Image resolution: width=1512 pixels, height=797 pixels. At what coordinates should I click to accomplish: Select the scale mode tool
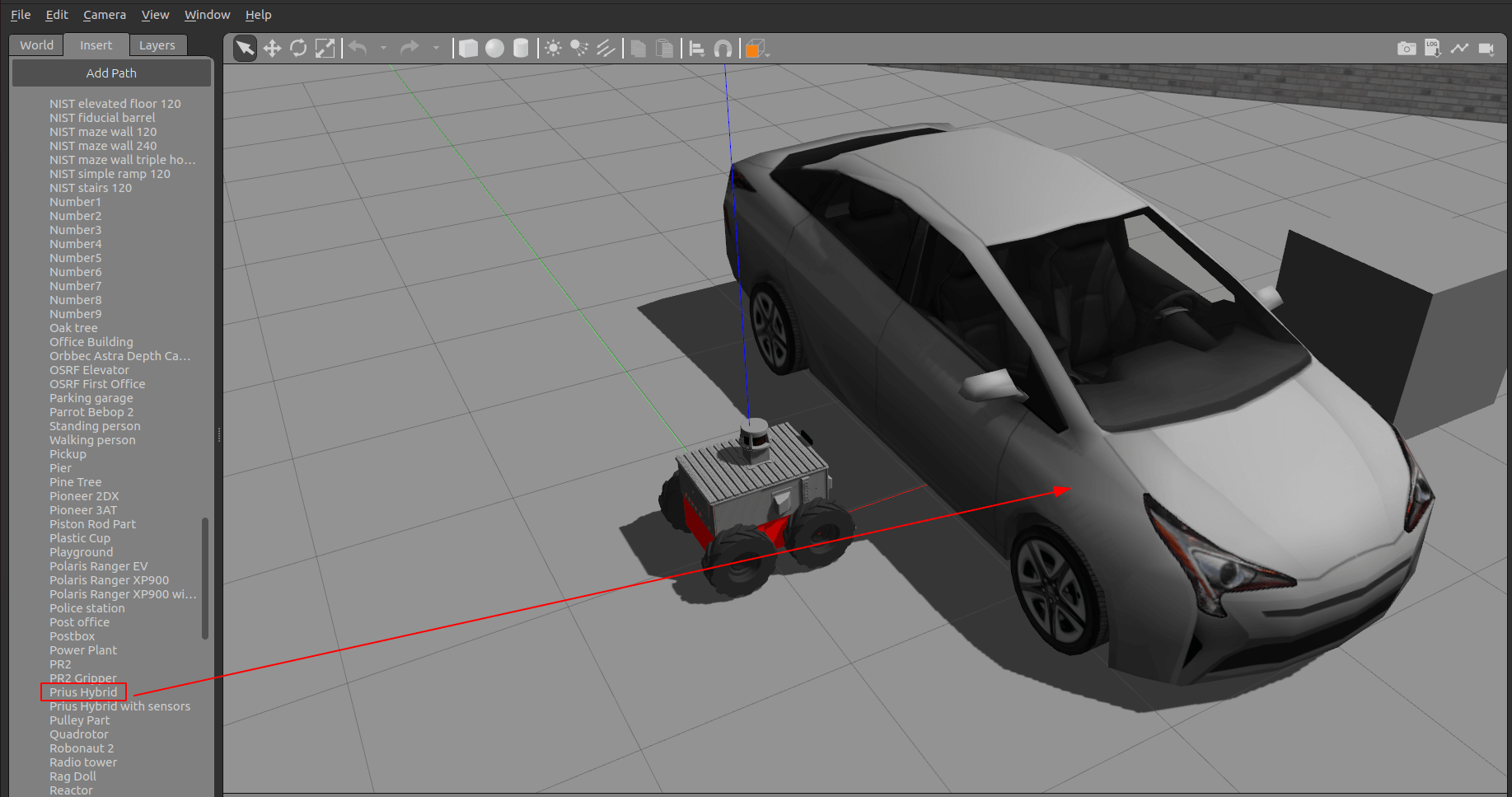click(325, 49)
